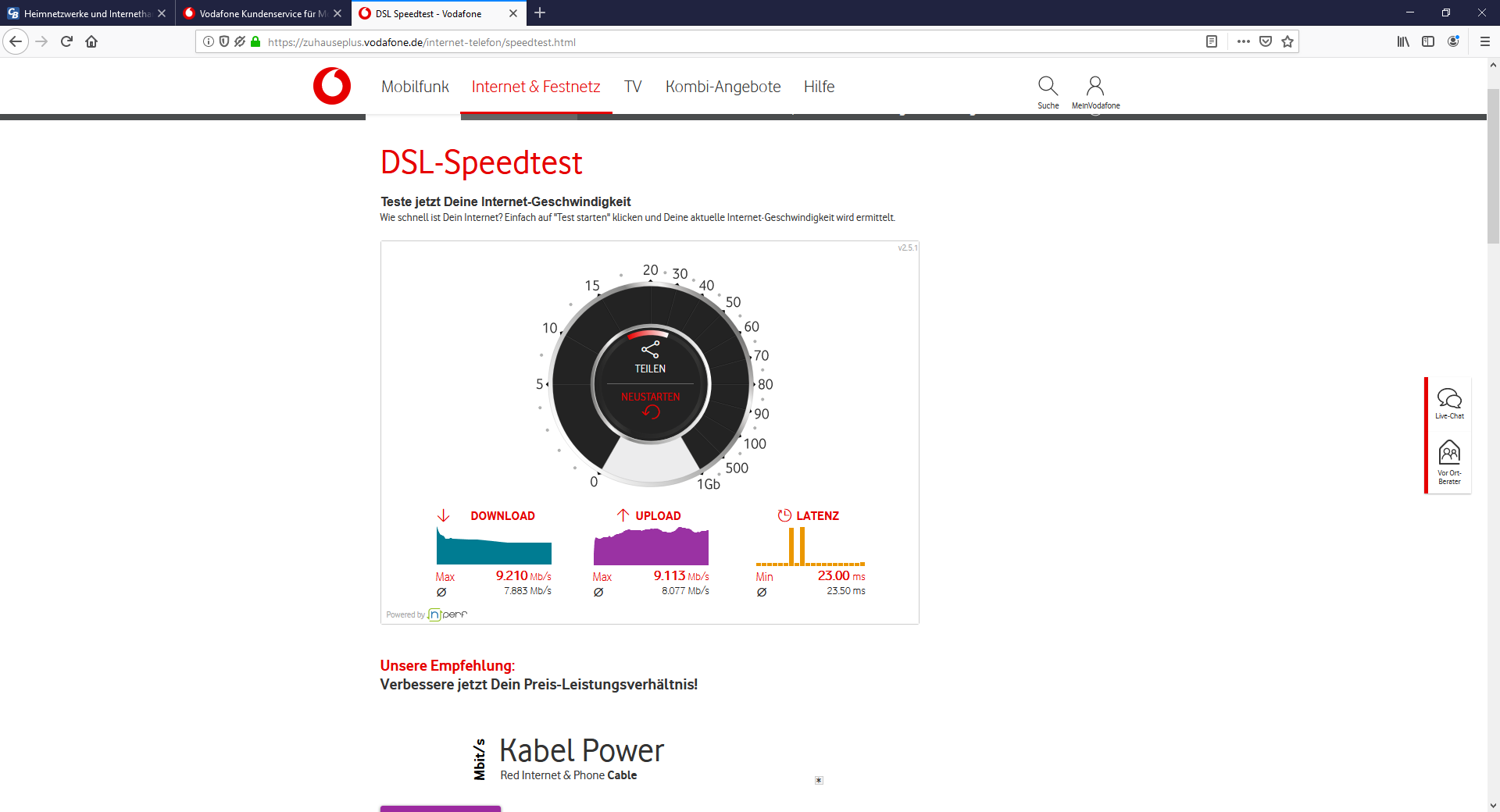Open a new browser tab
This screenshot has height=812, width=1500.
click(540, 13)
